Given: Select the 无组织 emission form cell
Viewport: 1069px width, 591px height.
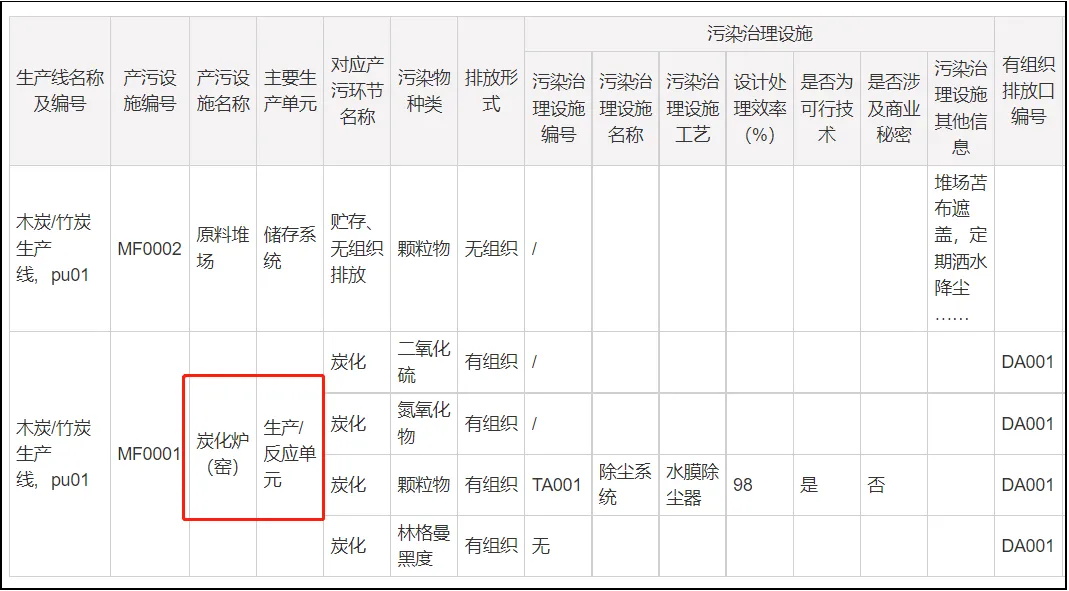Looking at the screenshot, I should (491, 249).
